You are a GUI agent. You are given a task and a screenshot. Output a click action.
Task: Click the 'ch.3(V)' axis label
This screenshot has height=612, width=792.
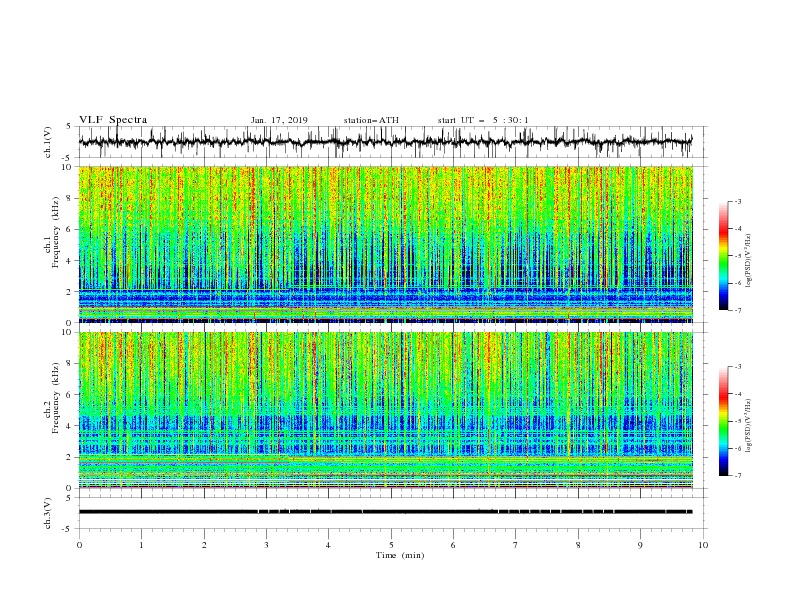pos(48,513)
